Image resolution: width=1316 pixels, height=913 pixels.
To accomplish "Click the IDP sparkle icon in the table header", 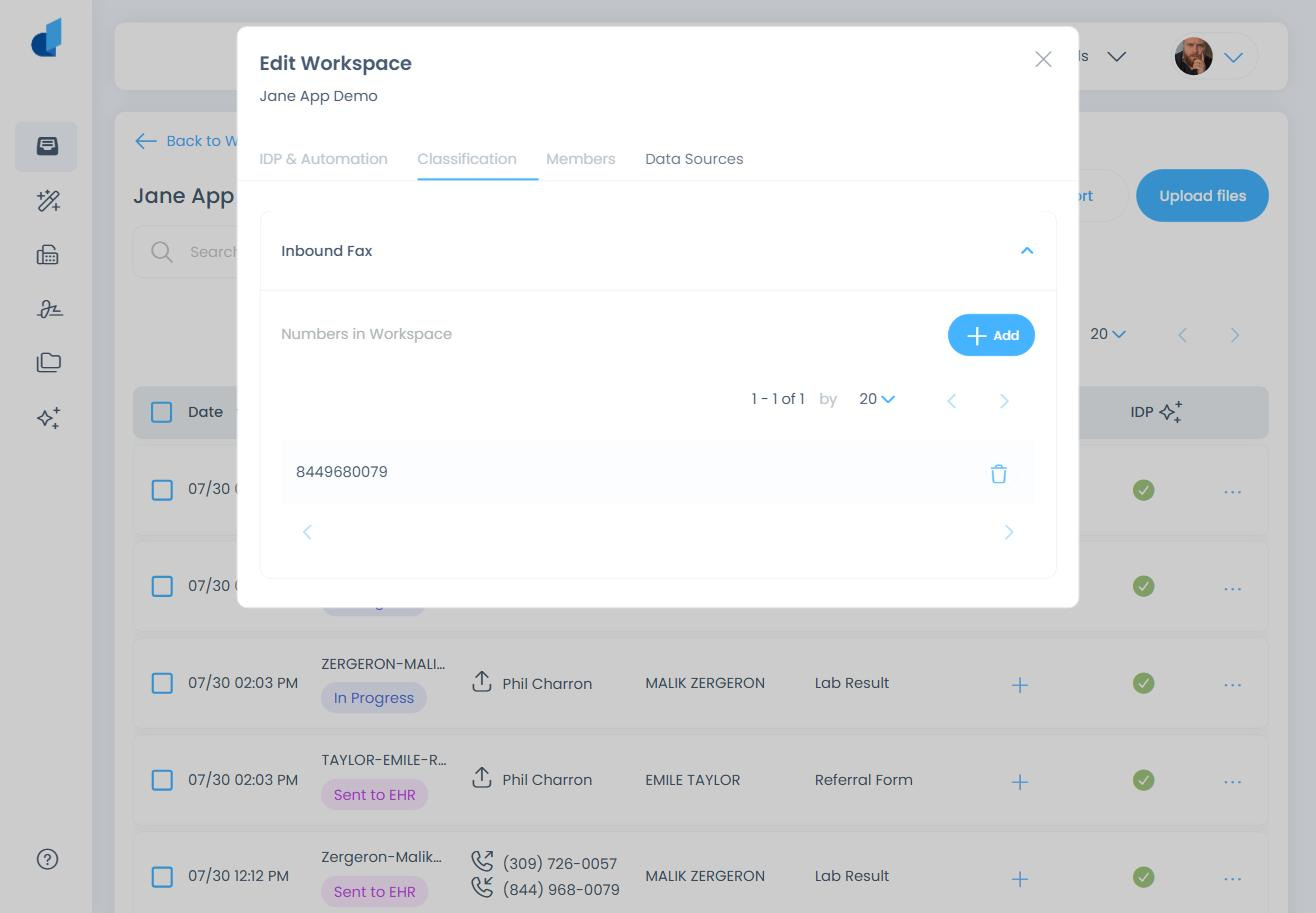I will (x=1171, y=411).
